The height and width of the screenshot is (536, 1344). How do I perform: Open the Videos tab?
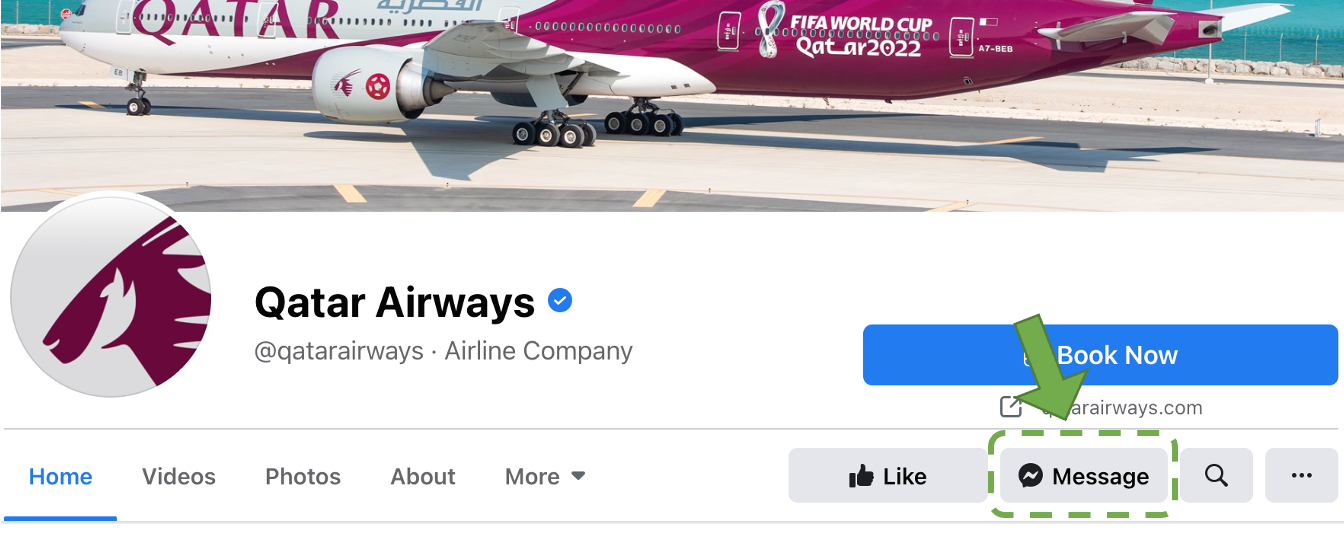tap(179, 477)
